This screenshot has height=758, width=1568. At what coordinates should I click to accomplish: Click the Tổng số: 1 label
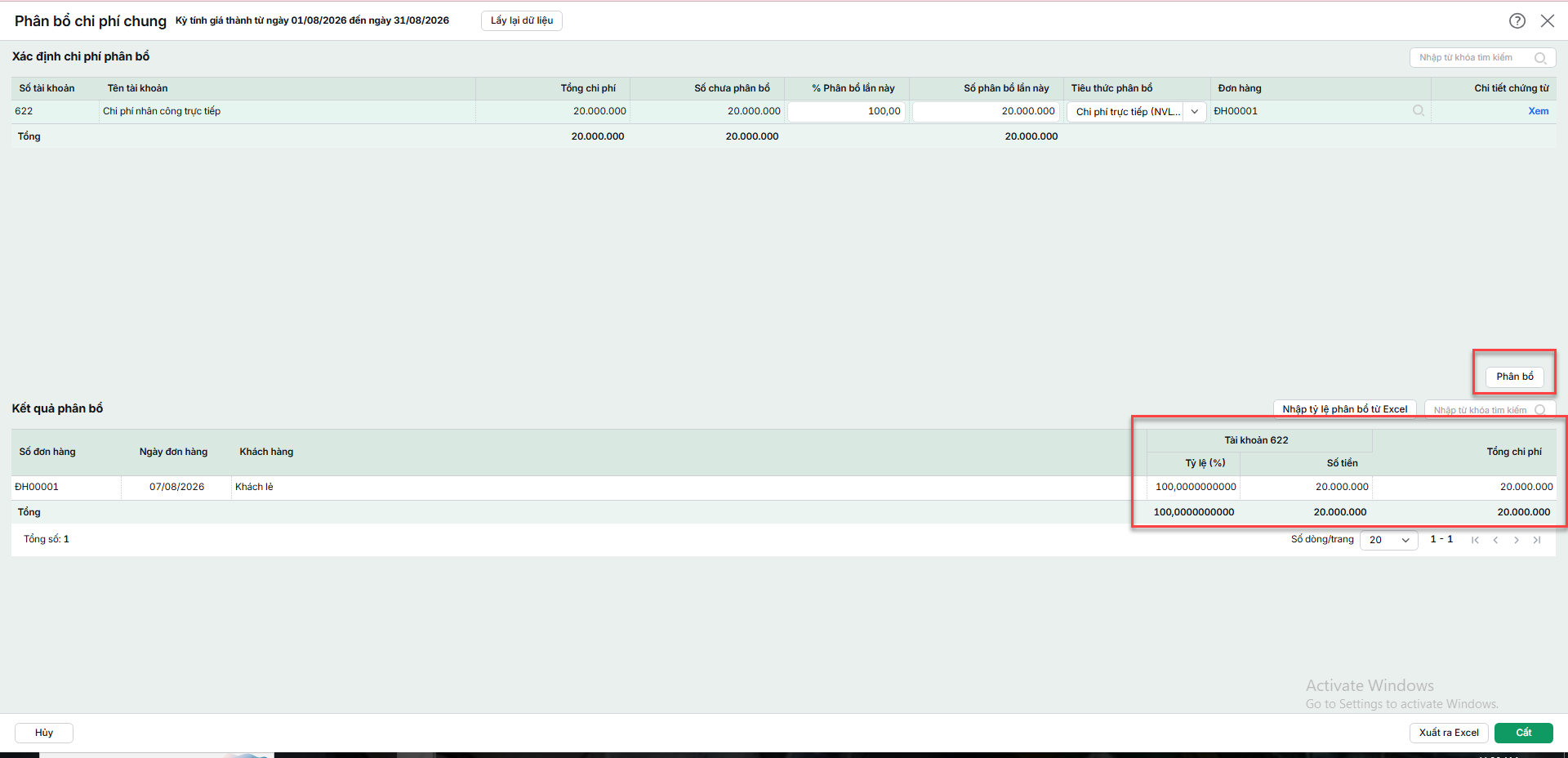point(47,539)
